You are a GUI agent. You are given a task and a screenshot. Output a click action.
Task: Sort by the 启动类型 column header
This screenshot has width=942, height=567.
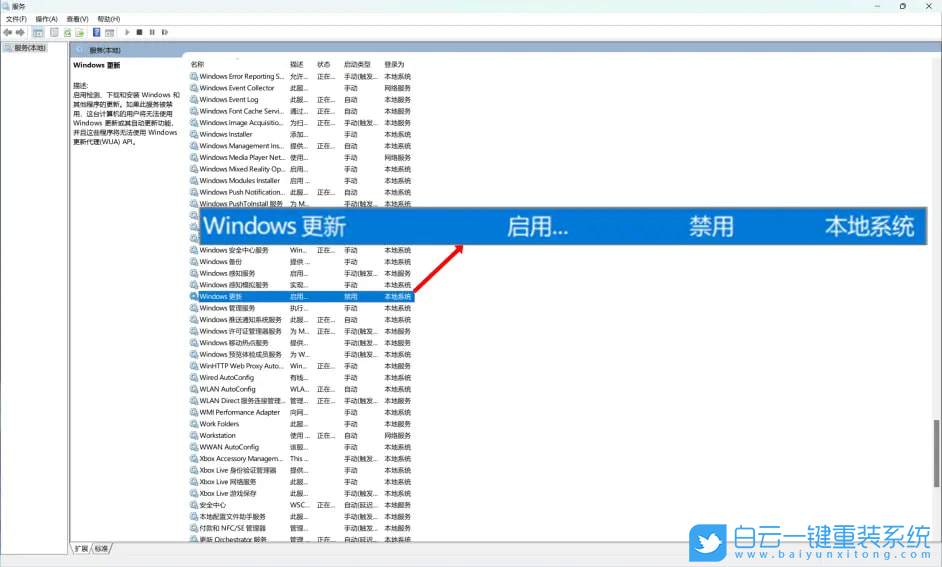pos(357,64)
